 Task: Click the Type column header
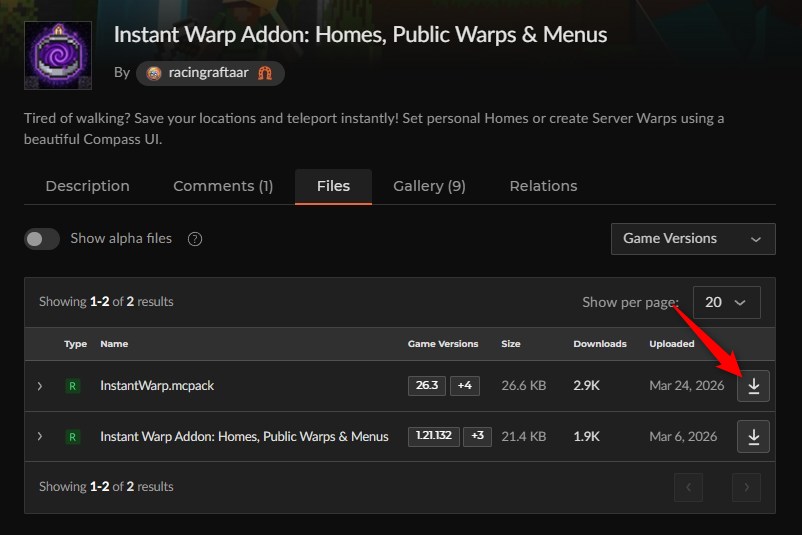(75, 344)
